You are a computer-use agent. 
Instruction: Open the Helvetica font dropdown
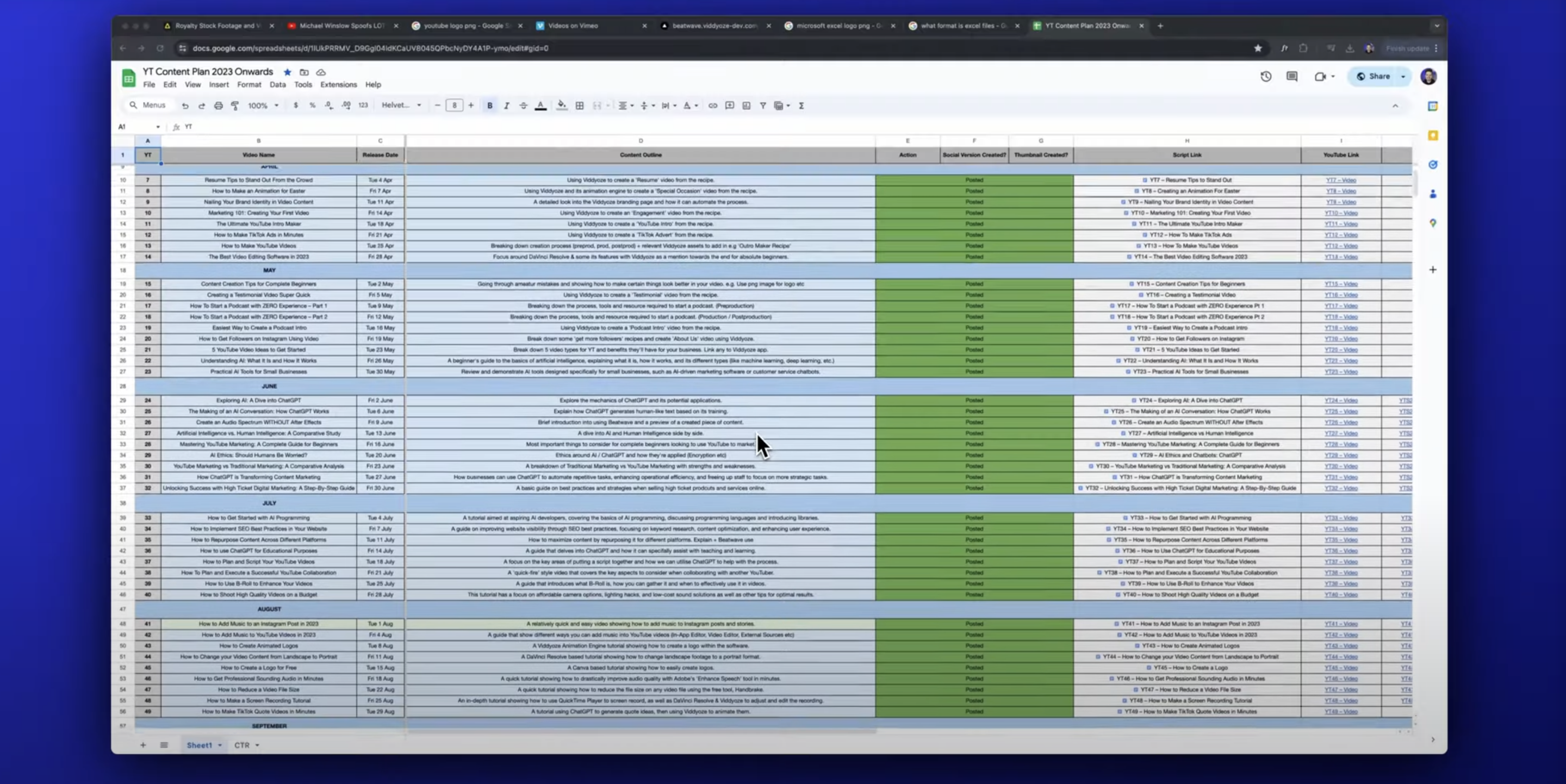coord(401,105)
